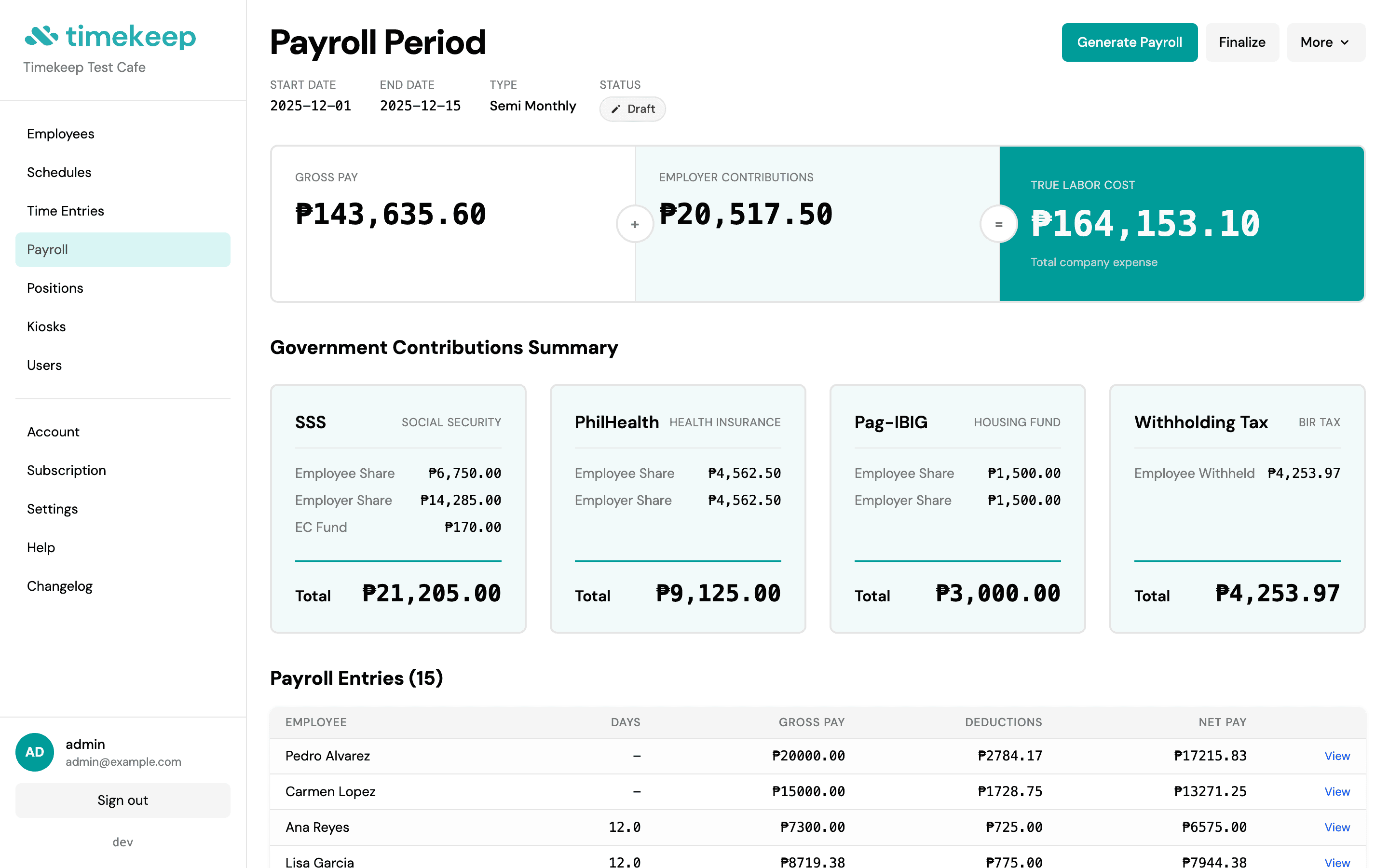Click the plus icon between Gross Pay and Employer Contributions
The image size is (1389, 868).
point(634,224)
